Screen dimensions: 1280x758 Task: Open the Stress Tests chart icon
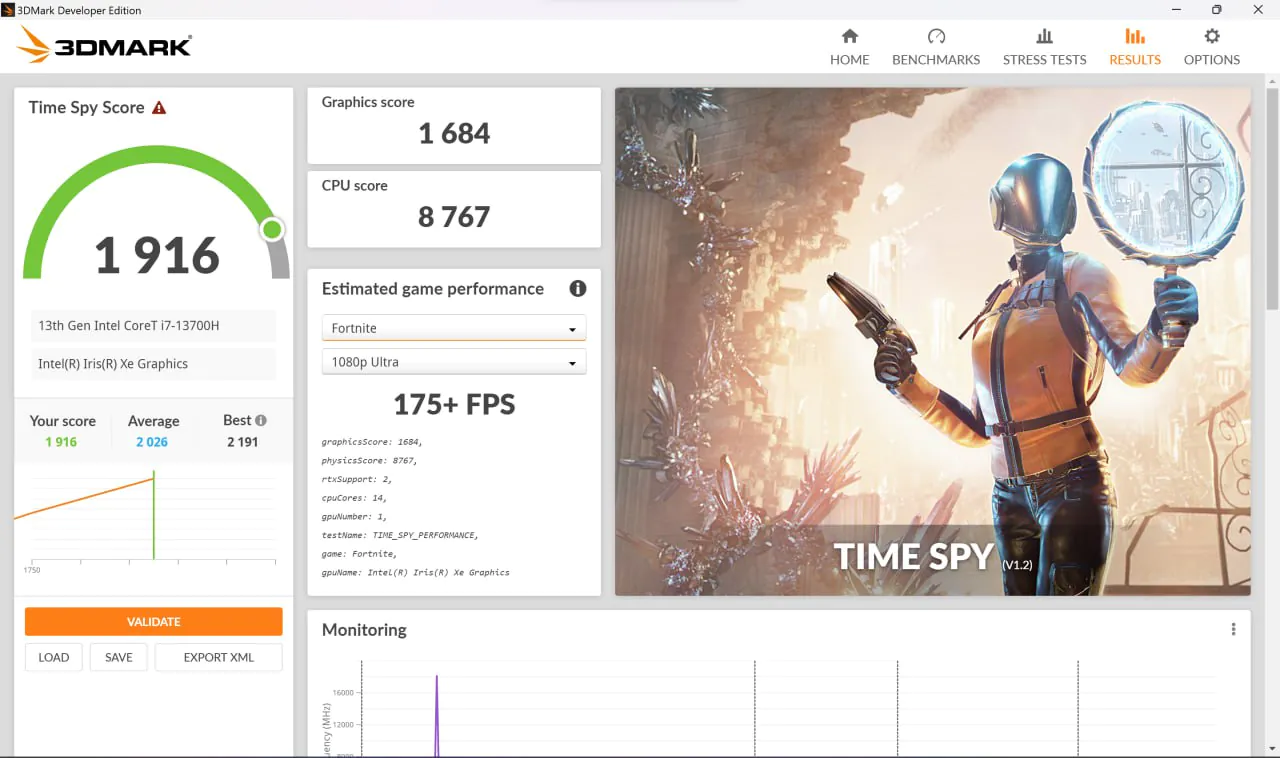(1044, 36)
